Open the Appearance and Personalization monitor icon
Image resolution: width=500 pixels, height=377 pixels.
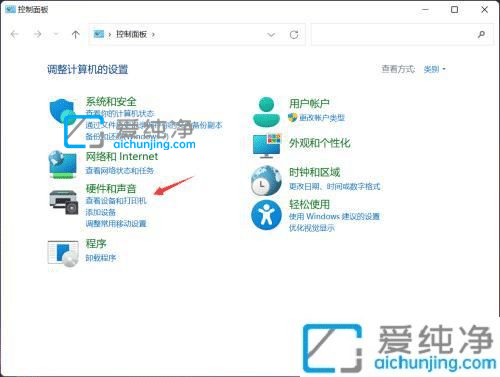[267, 146]
